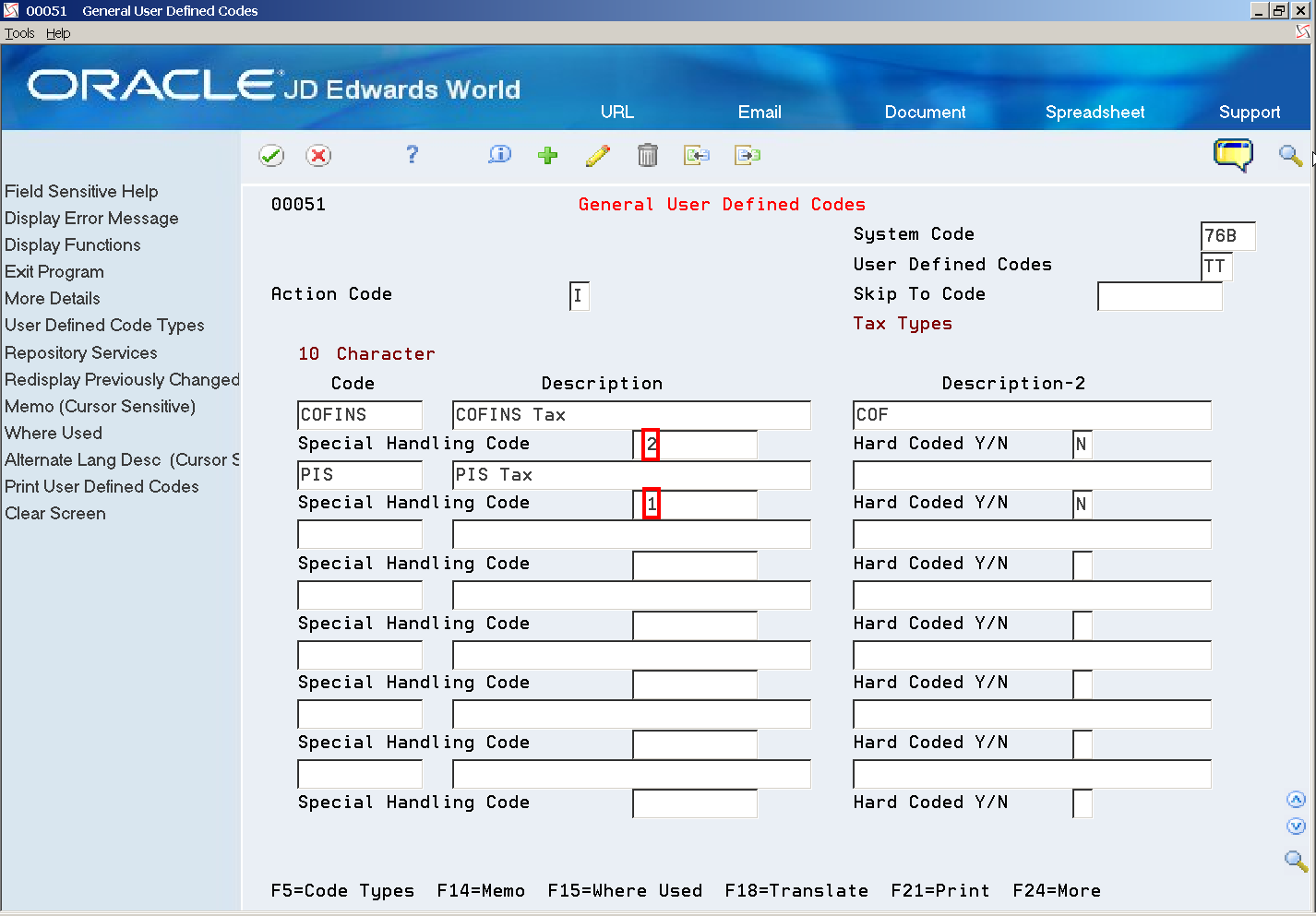
Task: Click F5=Code Types function key label
Action: 342,891
